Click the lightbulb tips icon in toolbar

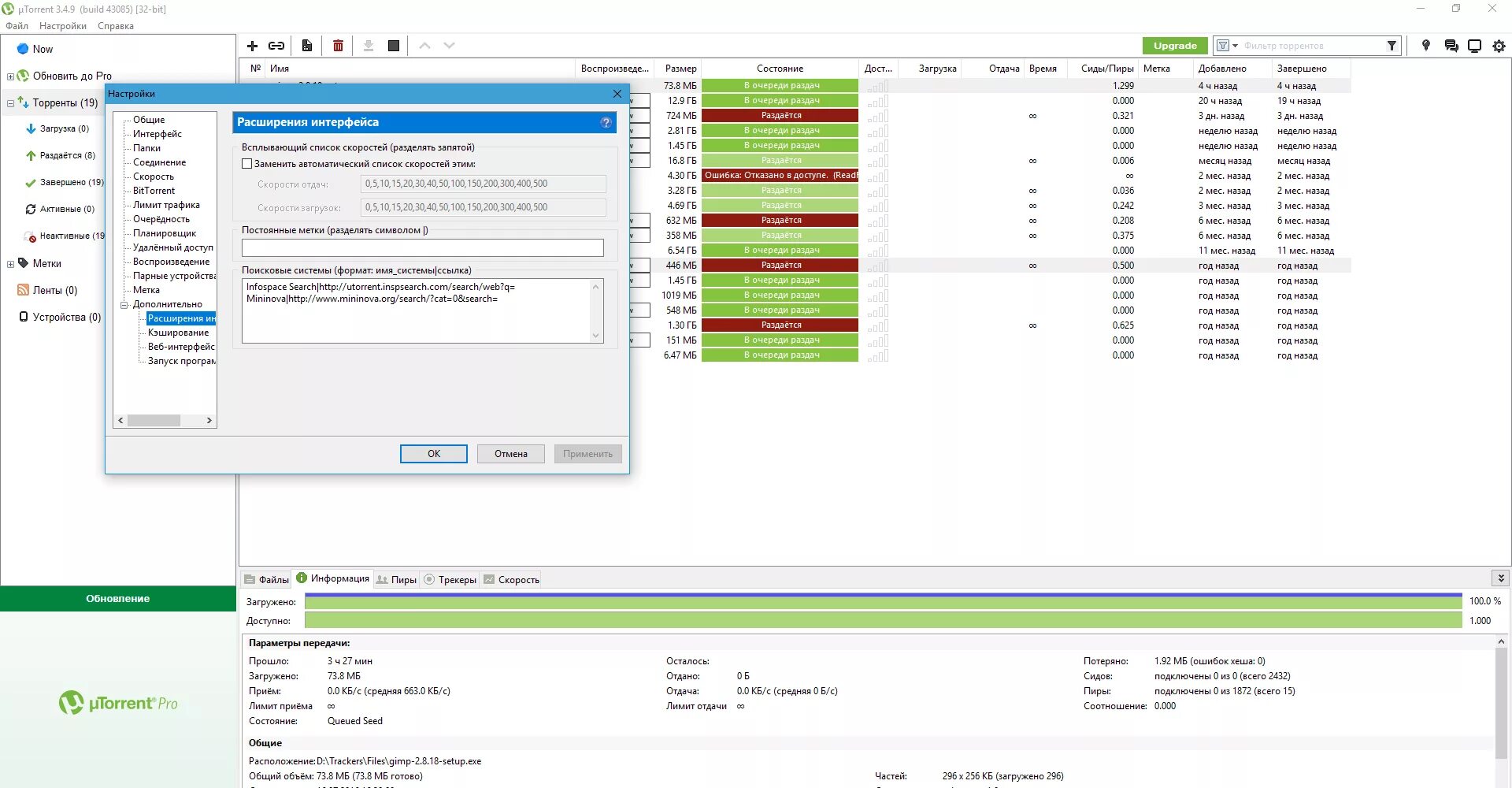pyautogui.click(x=1425, y=46)
